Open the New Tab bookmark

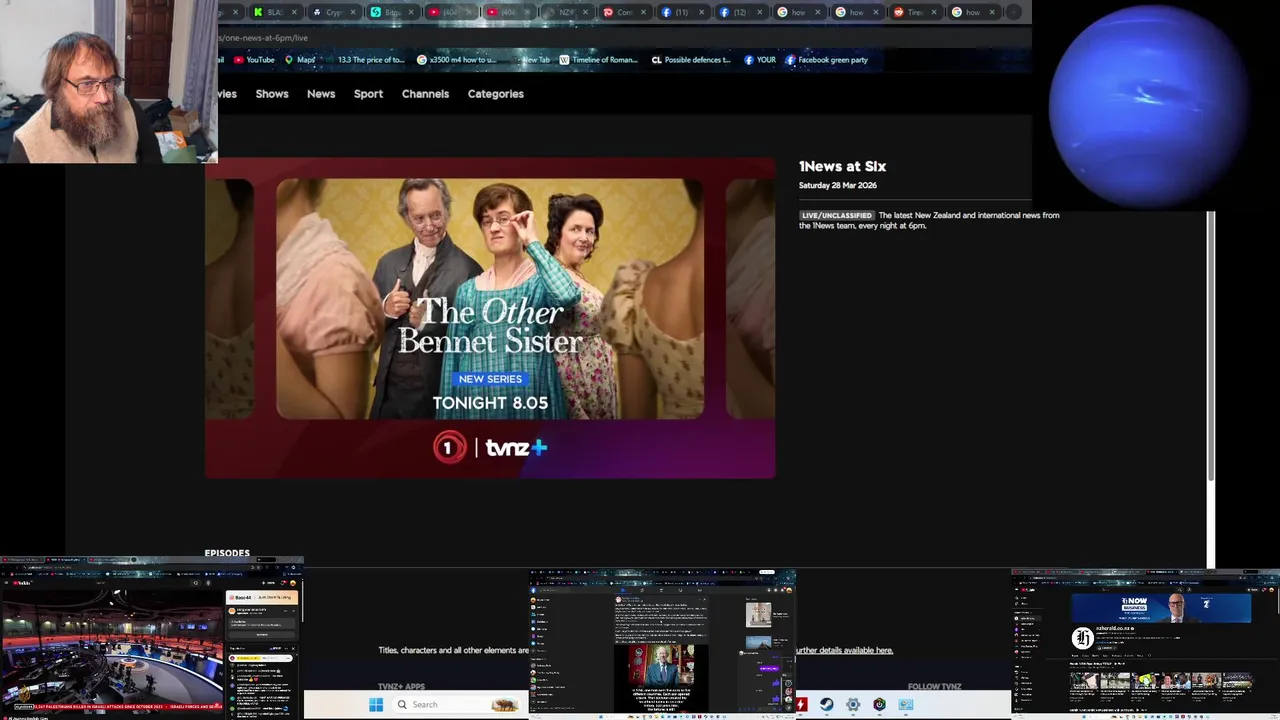click(x=535, y=60)
